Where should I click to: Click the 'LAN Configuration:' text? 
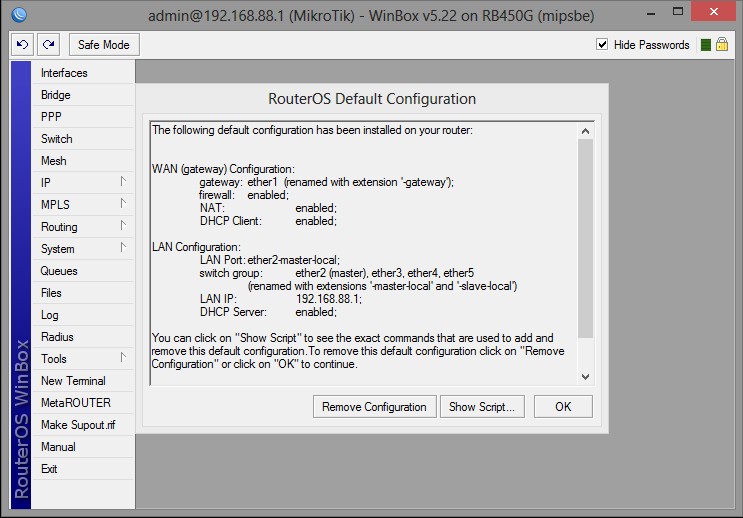point(196,247)
